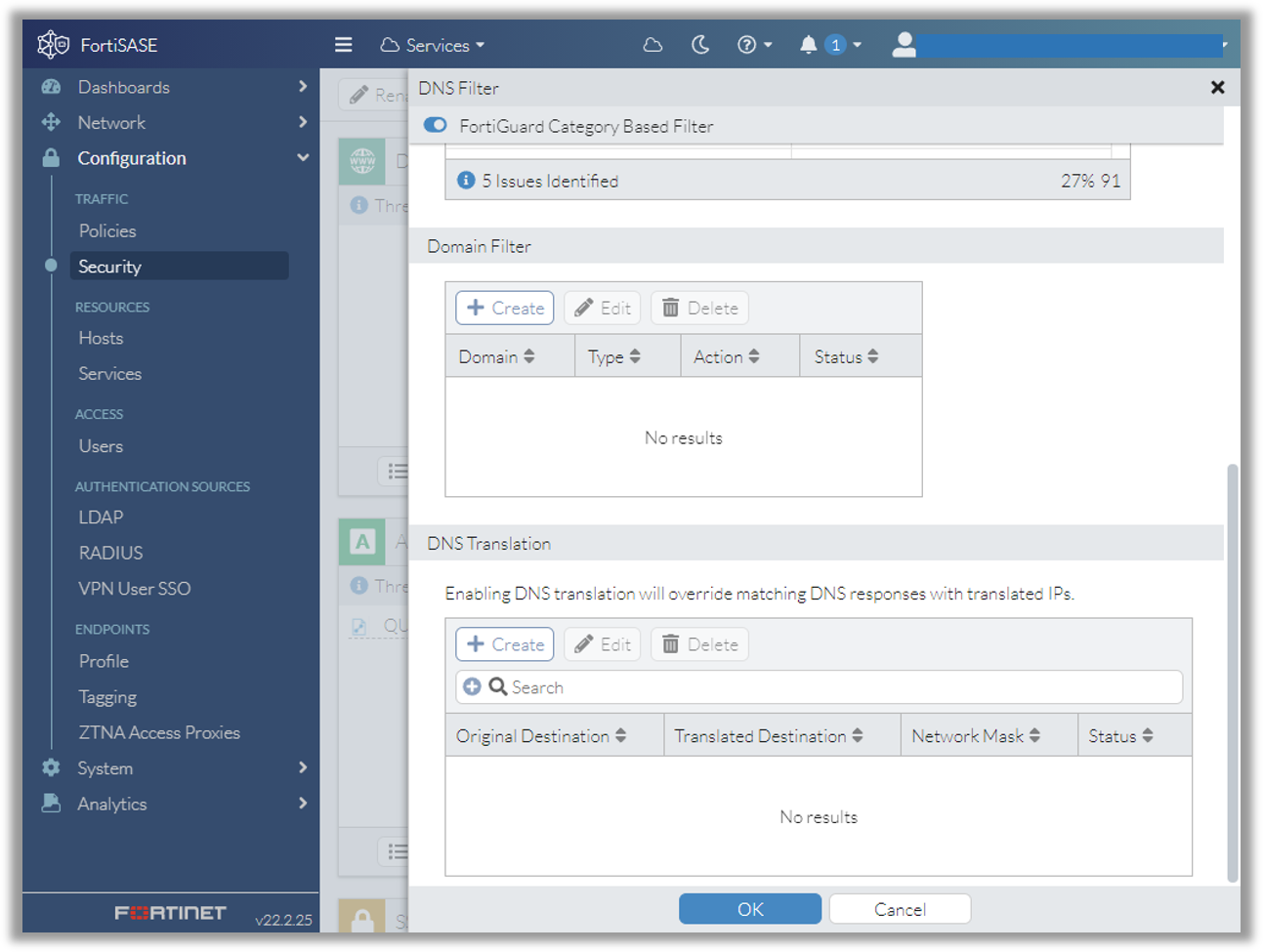Disable FortiGuard Category Based Filter toggle
This screenshot has height=952, width=1263.
(x=436, y=125)
